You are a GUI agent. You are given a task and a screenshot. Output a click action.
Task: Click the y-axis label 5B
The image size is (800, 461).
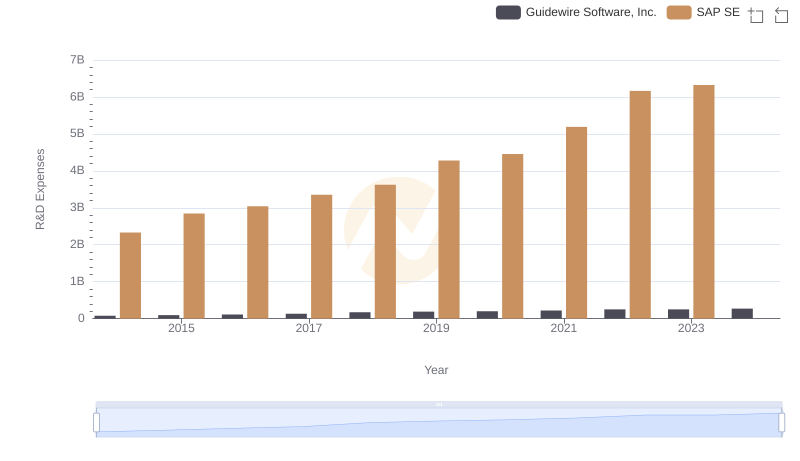77,134
